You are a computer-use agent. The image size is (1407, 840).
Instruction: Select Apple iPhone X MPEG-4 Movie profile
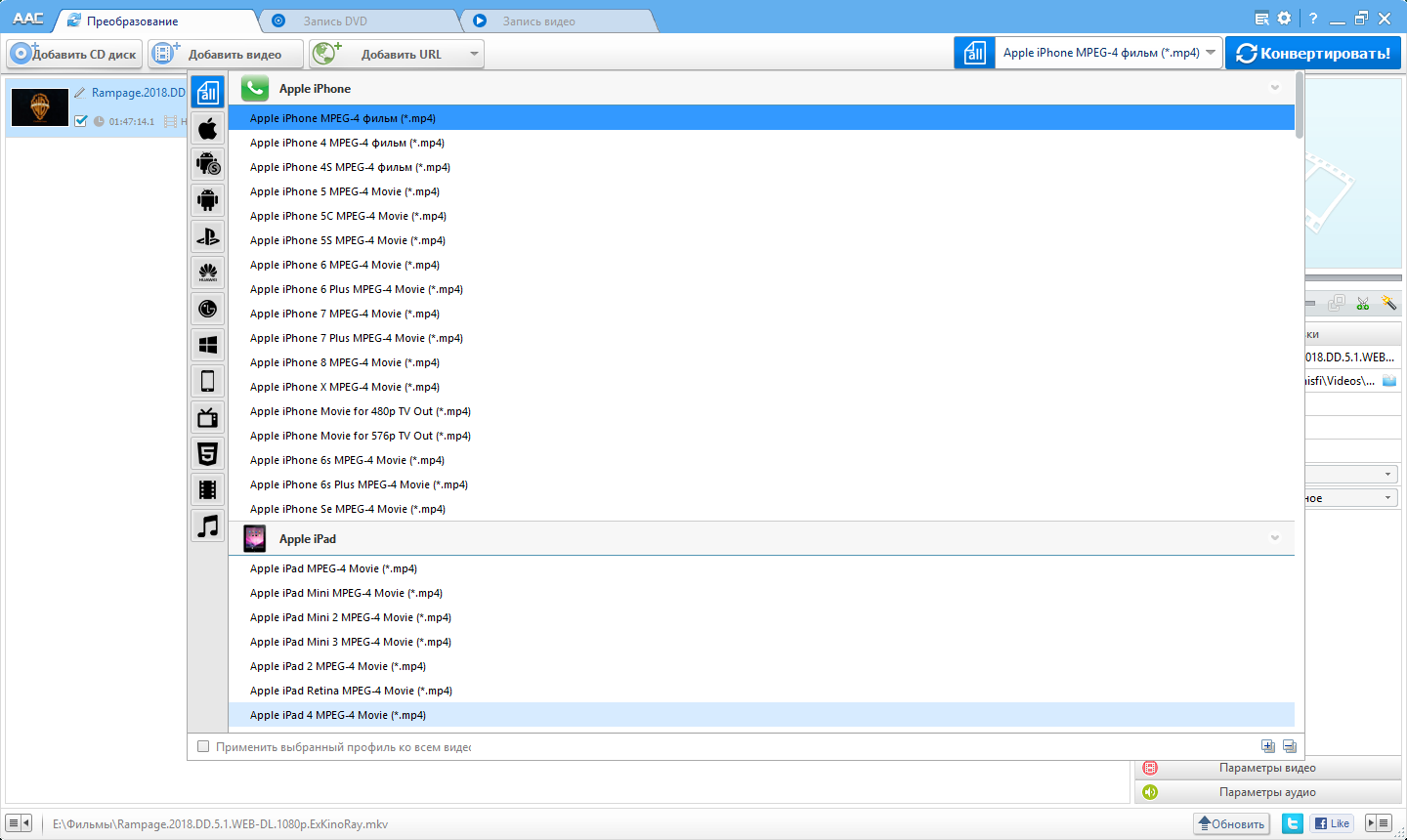tap(761, 387)
